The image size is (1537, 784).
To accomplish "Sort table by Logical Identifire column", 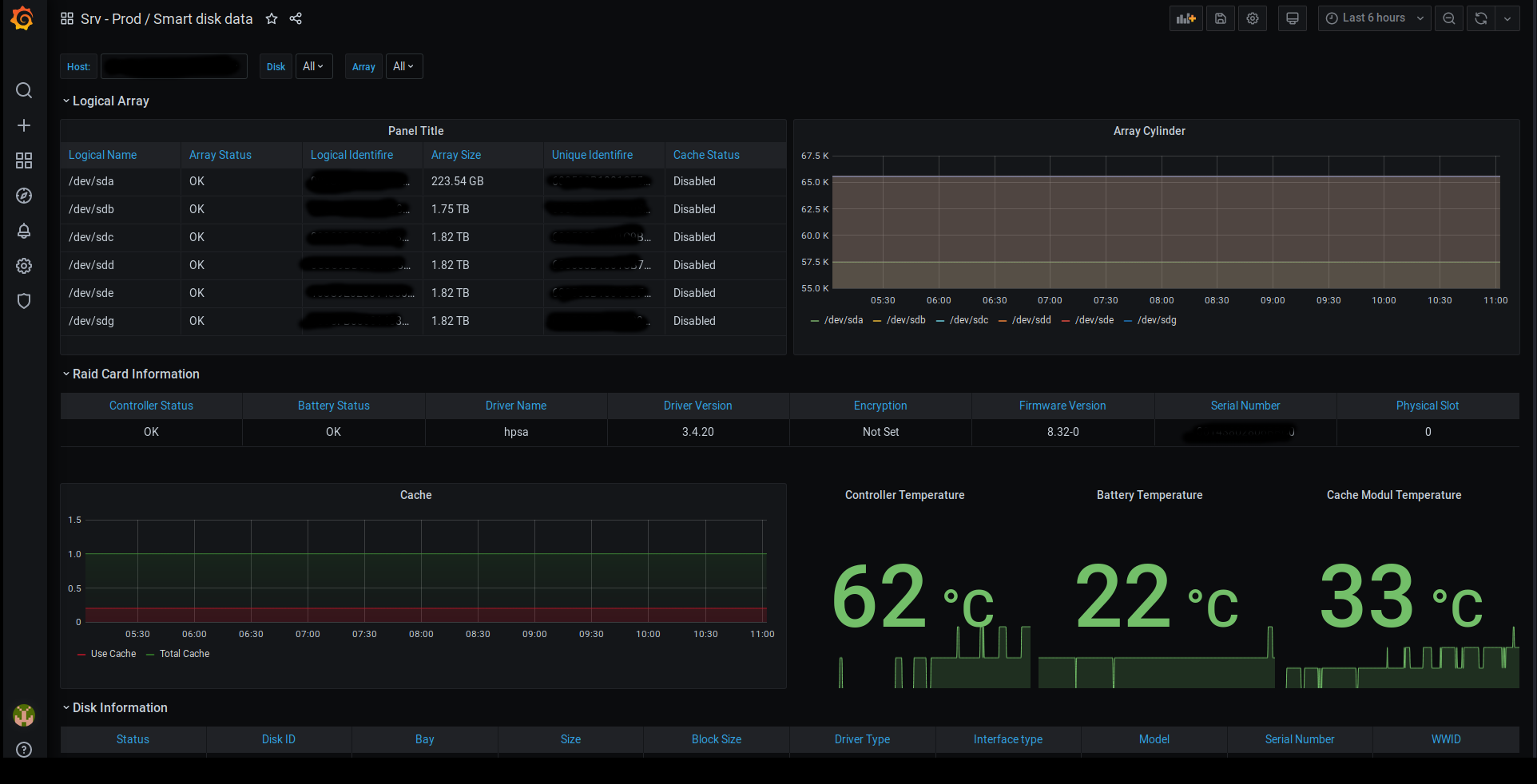I will 351,155.
